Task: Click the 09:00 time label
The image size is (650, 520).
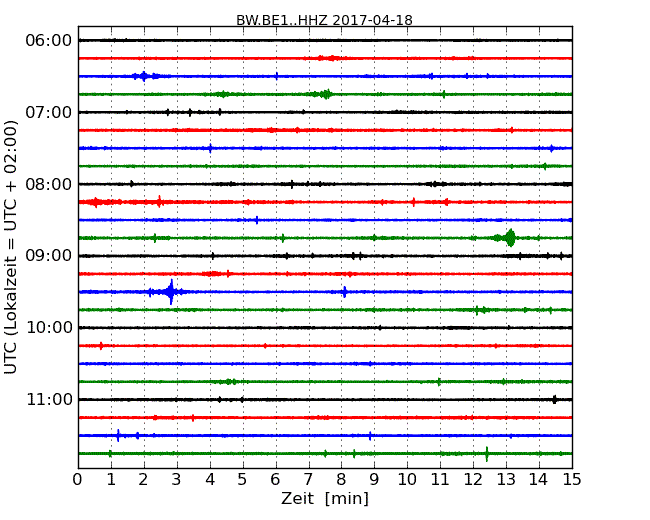Action: click(49, 256)
